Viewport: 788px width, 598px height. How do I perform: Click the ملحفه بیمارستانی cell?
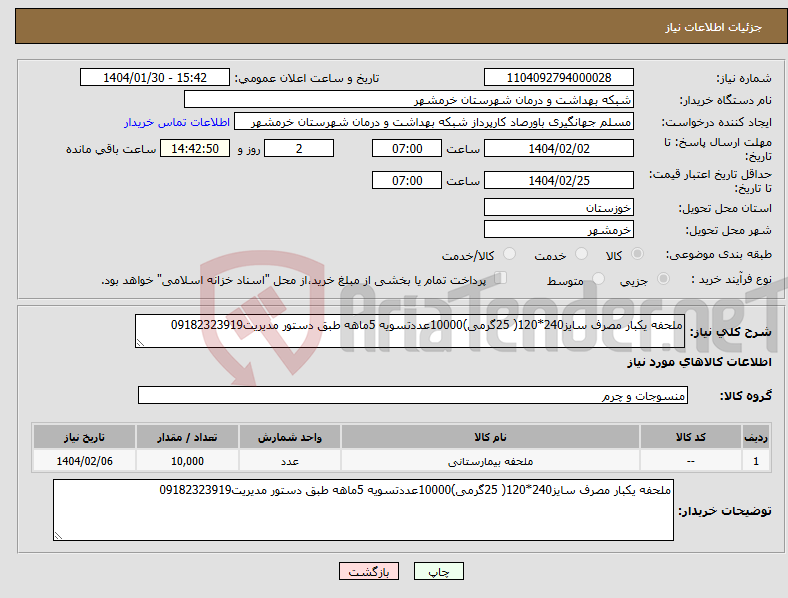tap(490, 461)
